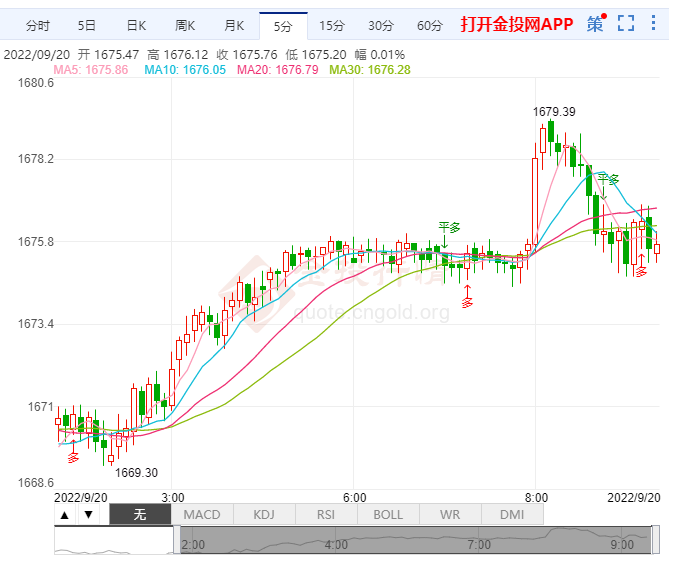Select the 60分 interval tab
This screenshot has height=561, width=673.
pos(429,25)
